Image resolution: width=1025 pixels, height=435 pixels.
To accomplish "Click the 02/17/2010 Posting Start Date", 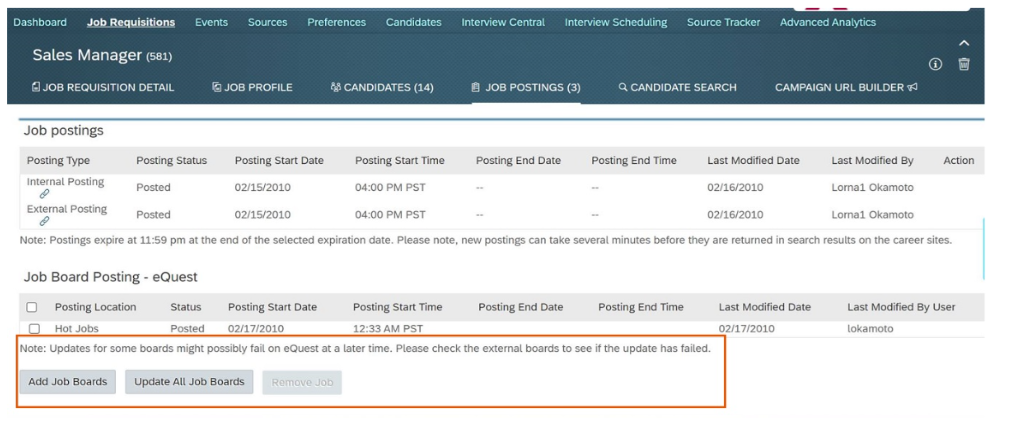I will click(256, 328).
